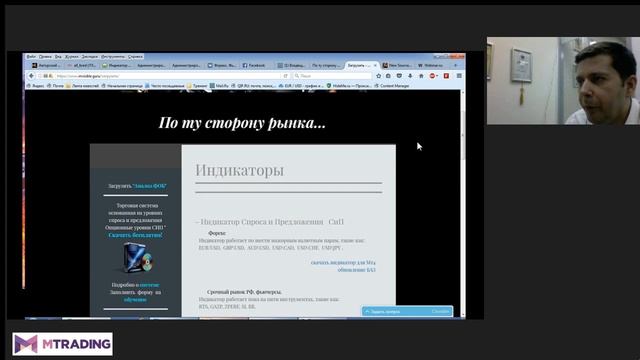Reload the page from the address bar

[x=286, y=76]
